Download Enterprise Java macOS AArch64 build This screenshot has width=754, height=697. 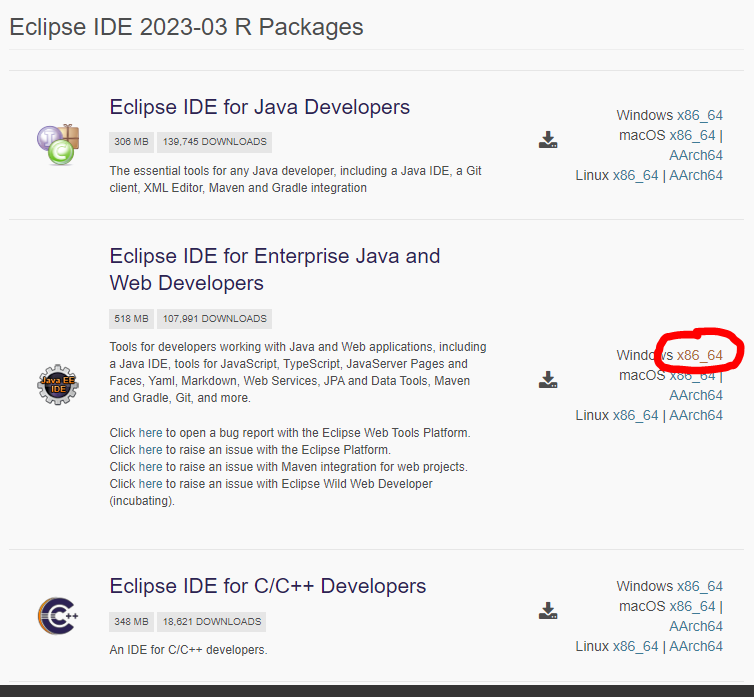pyautogui.click(x=696, y=395)
